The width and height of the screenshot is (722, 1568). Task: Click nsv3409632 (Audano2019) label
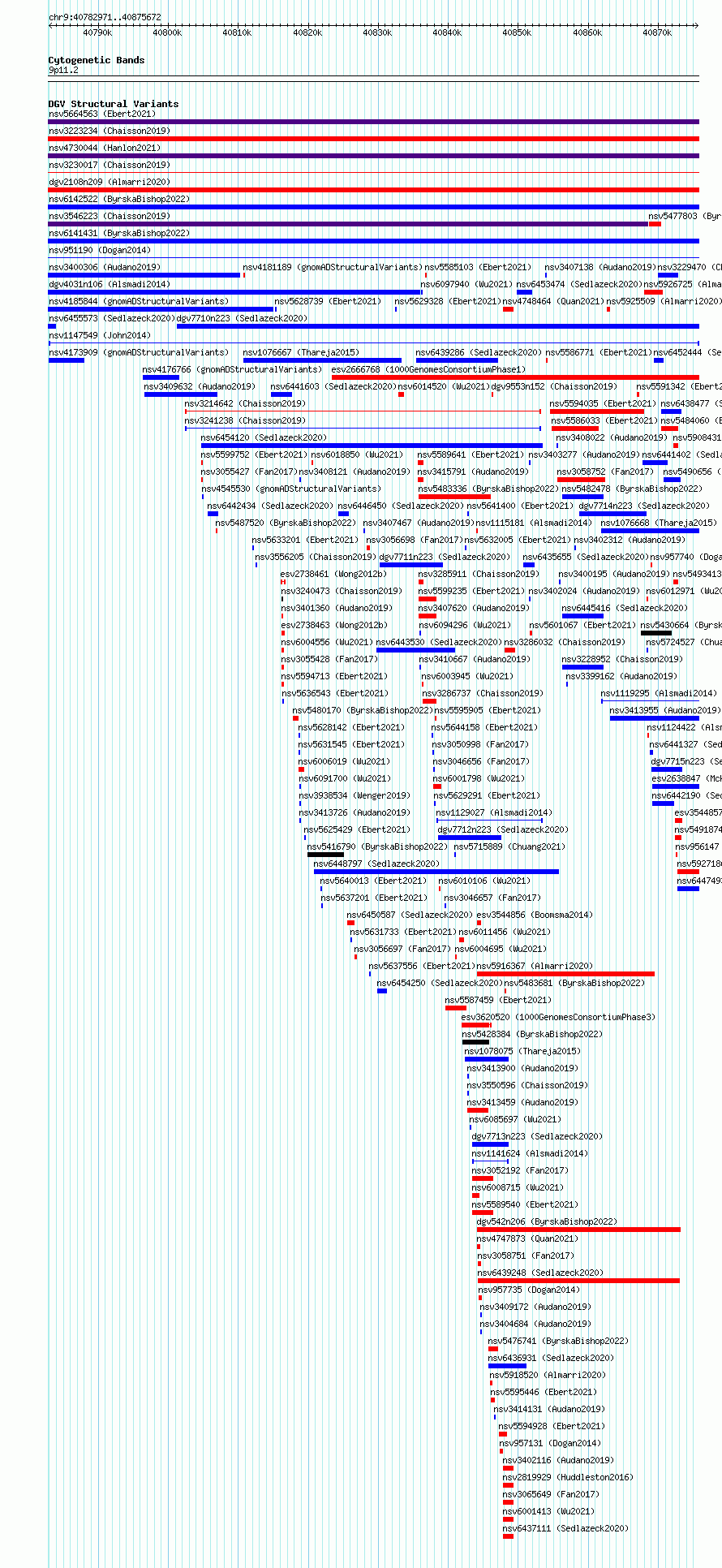point(200,387)
